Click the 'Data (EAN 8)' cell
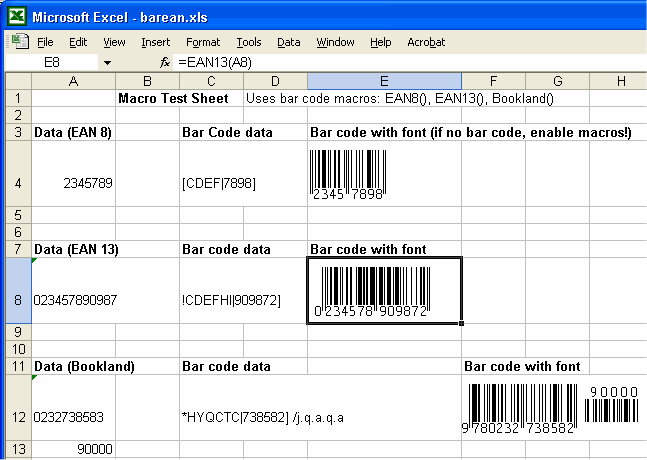Image resolution: width=647 pixels, height=460 pixels. click(73, 132)
